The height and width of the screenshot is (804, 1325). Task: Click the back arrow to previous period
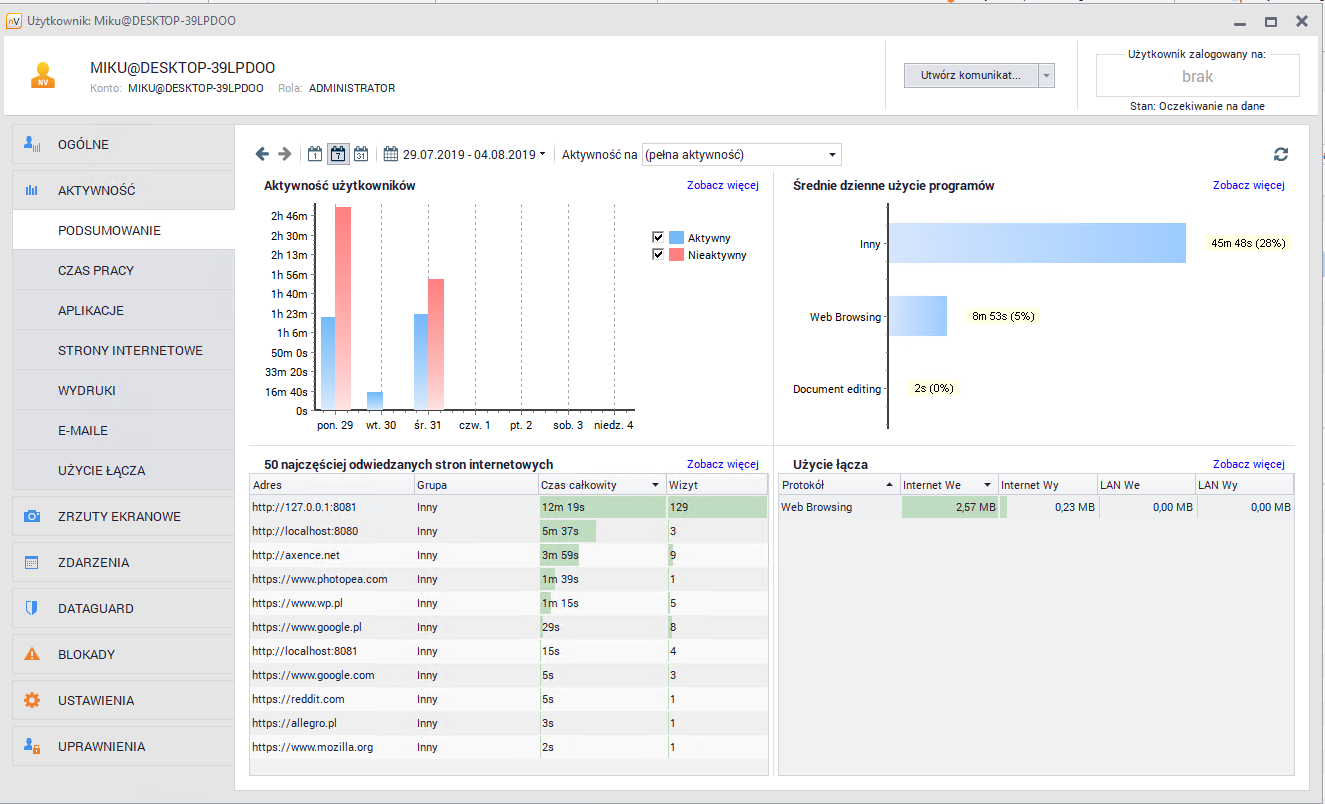pyautogui.click(x=262, y=153)
